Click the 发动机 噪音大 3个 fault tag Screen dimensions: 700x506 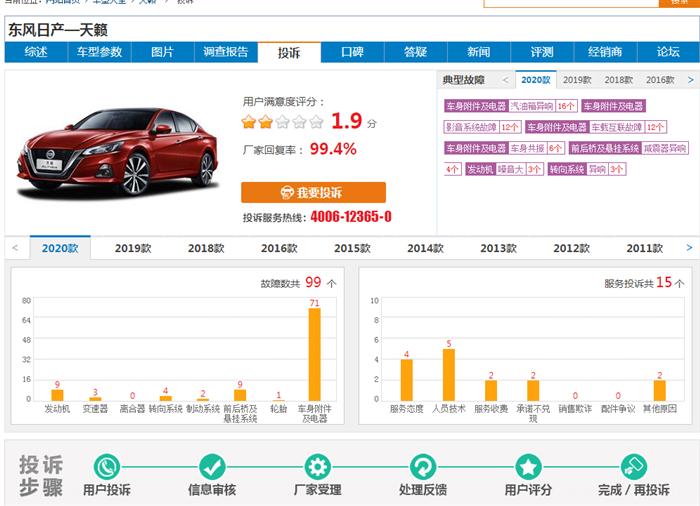pos(504,169)
